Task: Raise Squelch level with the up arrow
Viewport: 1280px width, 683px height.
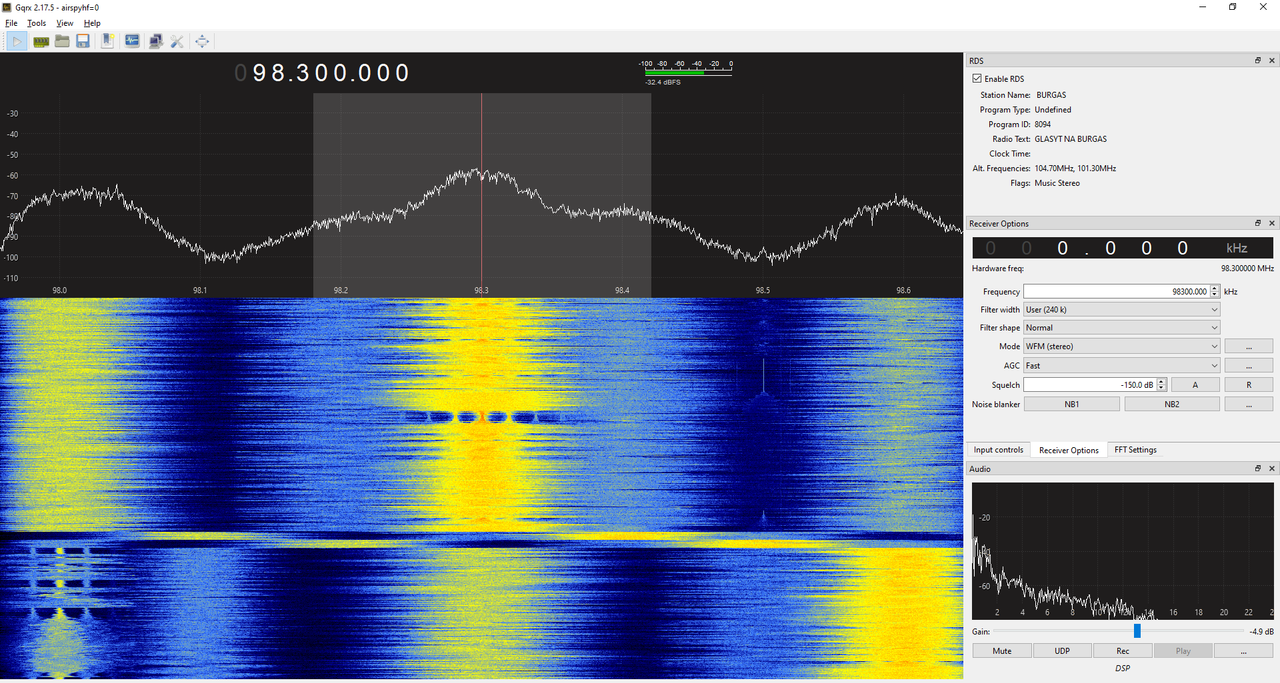Action: tap(1161, 381)
